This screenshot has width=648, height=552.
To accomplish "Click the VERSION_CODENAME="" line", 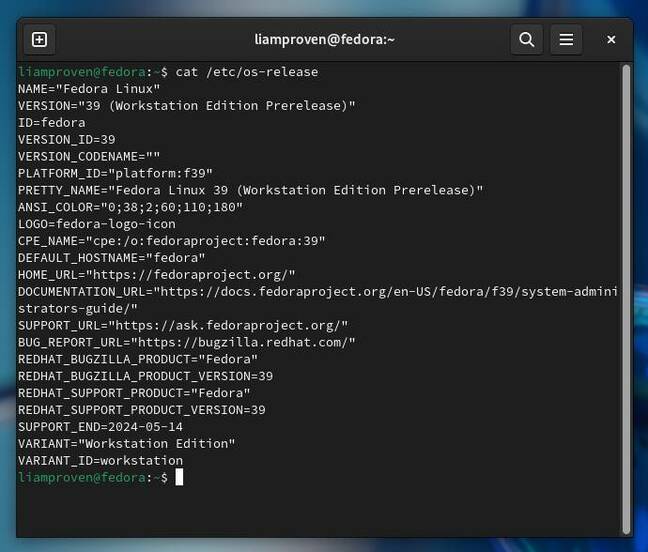I will [89, 157].
